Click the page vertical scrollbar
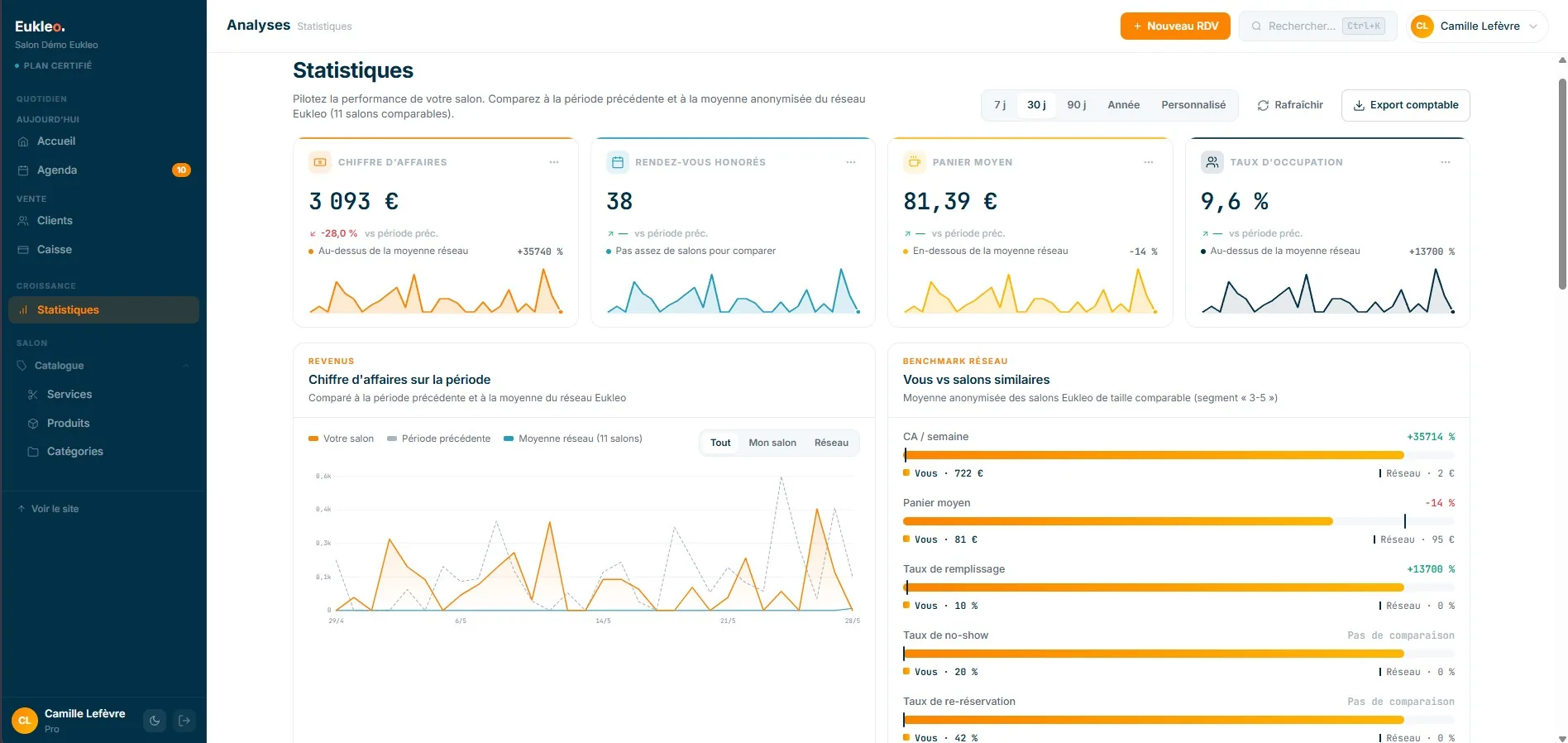Viewport: 1568px width, 743px height. [x=1561, y=184]
